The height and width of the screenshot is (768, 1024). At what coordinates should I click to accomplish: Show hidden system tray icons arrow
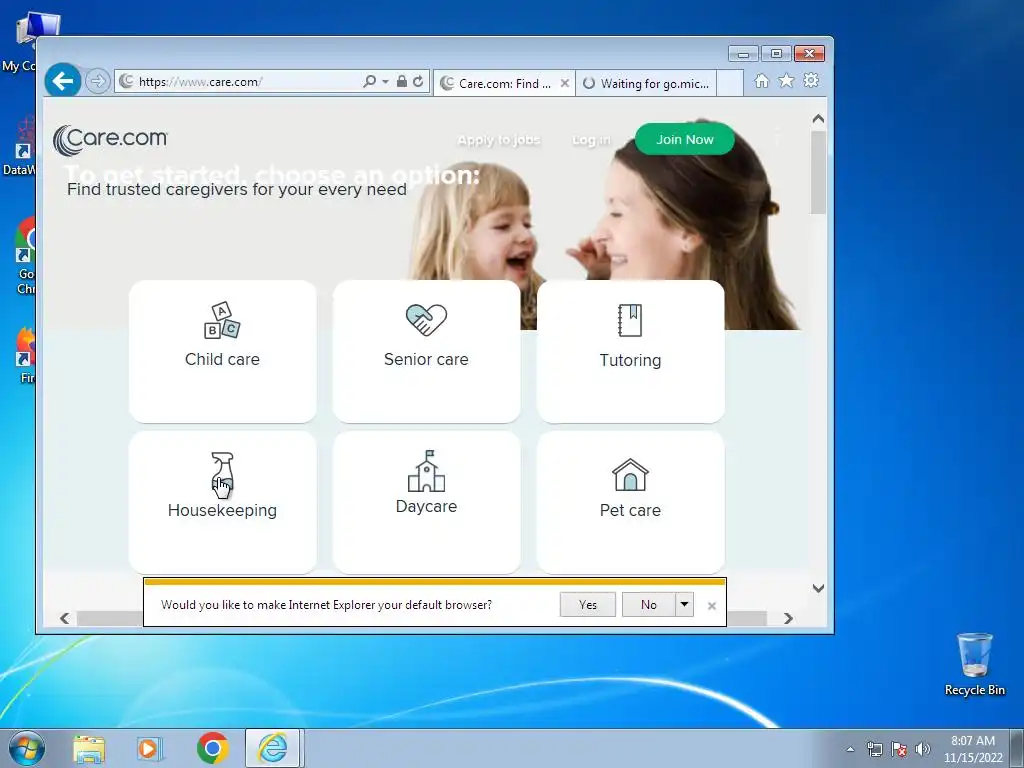click(x=850, y=749)
